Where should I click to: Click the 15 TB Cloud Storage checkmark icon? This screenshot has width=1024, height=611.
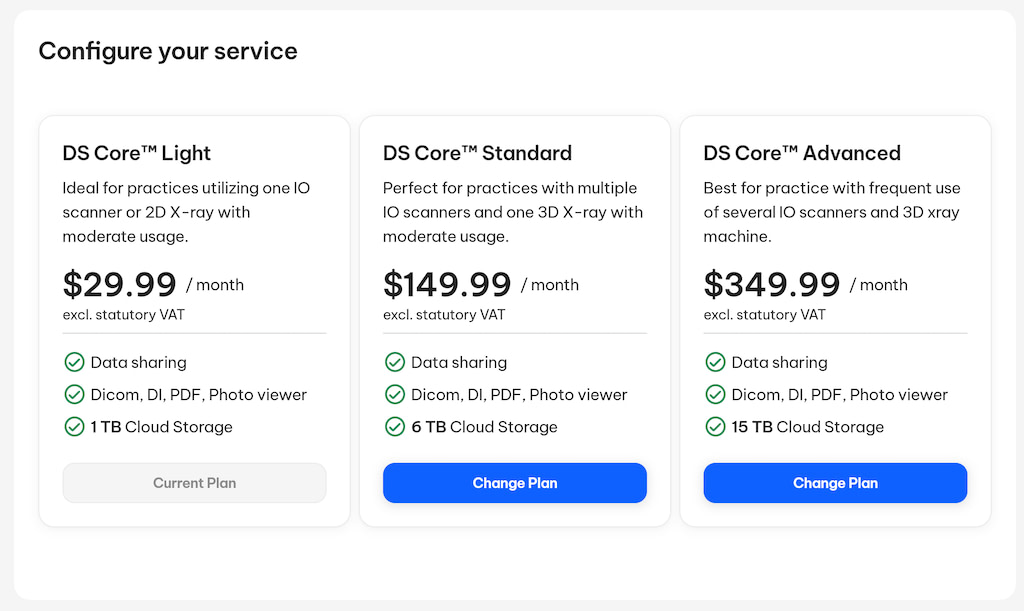click(715, 426)
